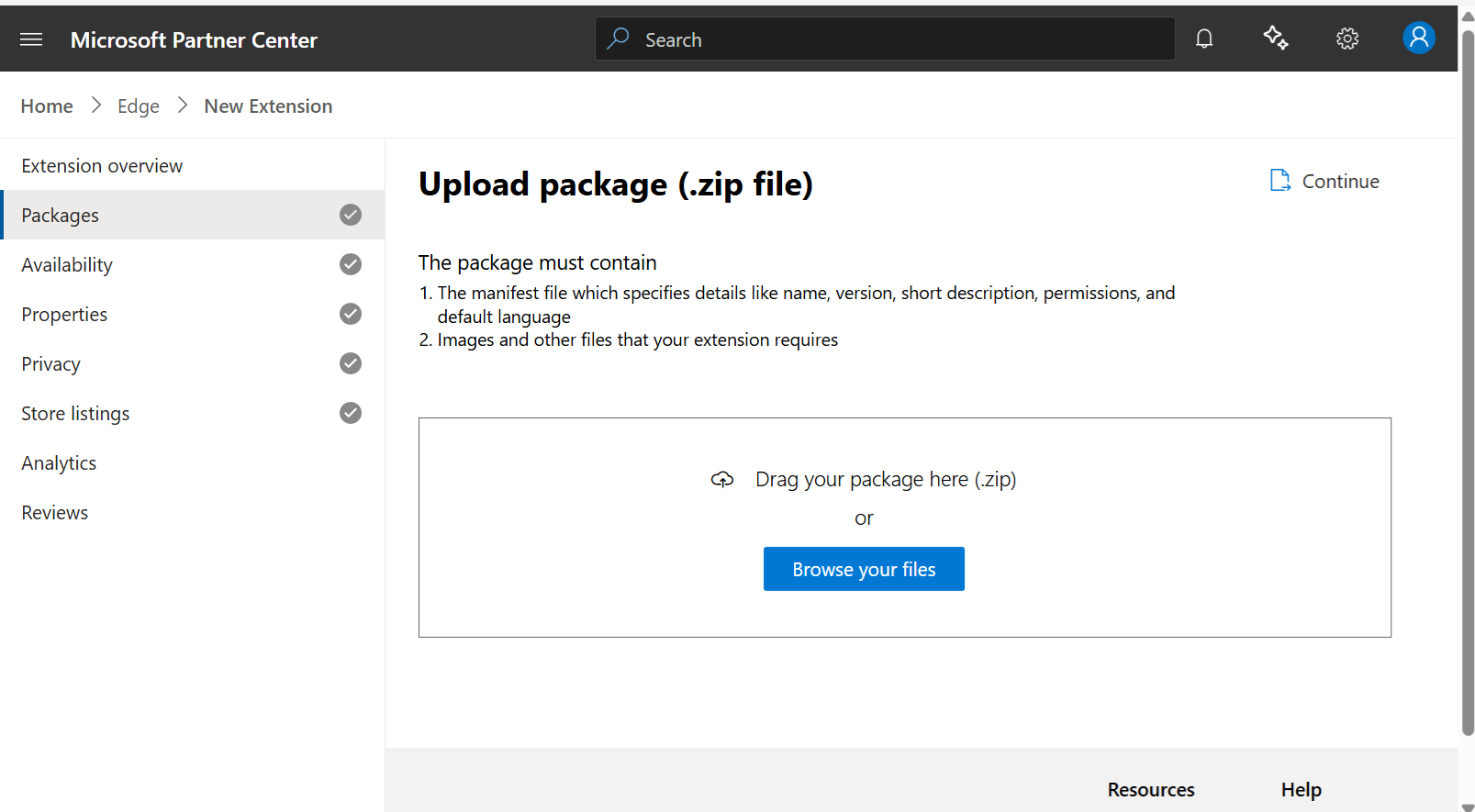The width and height of the screenshot is (1475, 812).
Task: Click the New Extension breadcrumb
Action: (268, 106)
